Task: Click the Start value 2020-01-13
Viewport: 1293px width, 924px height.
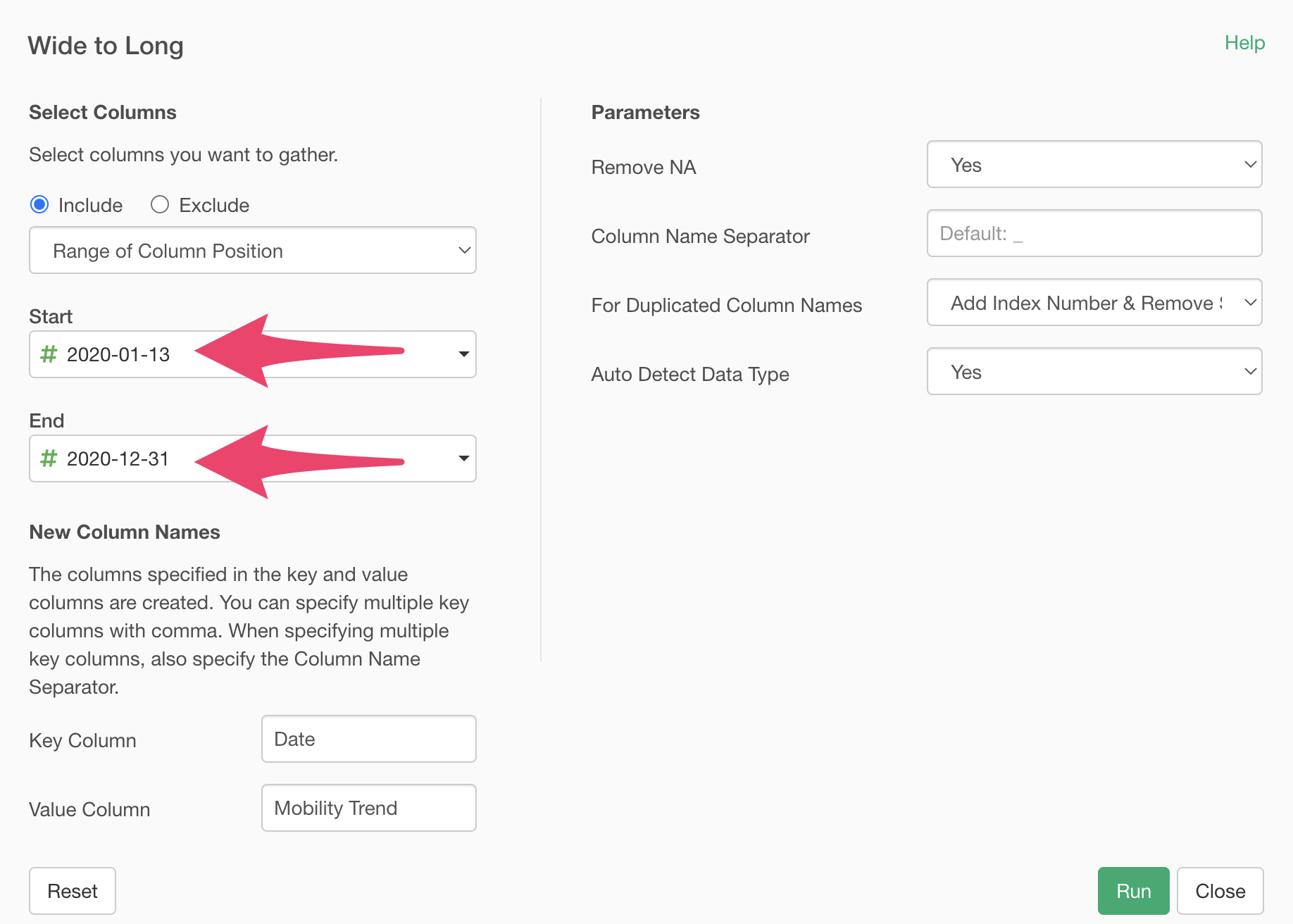Action: click(x=118, y=354)
